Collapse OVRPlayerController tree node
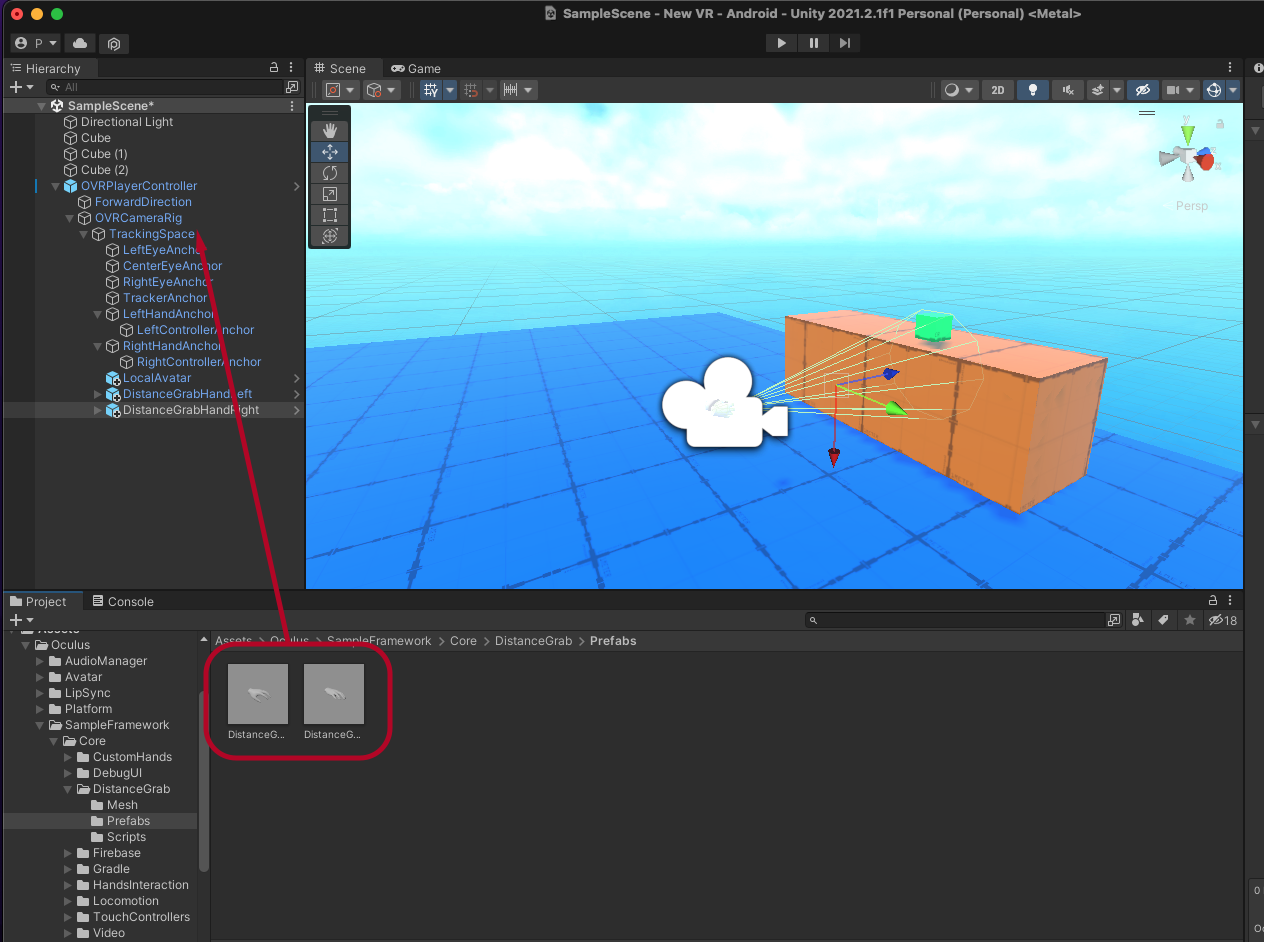 pyautogui.click(x=56, y=186)
